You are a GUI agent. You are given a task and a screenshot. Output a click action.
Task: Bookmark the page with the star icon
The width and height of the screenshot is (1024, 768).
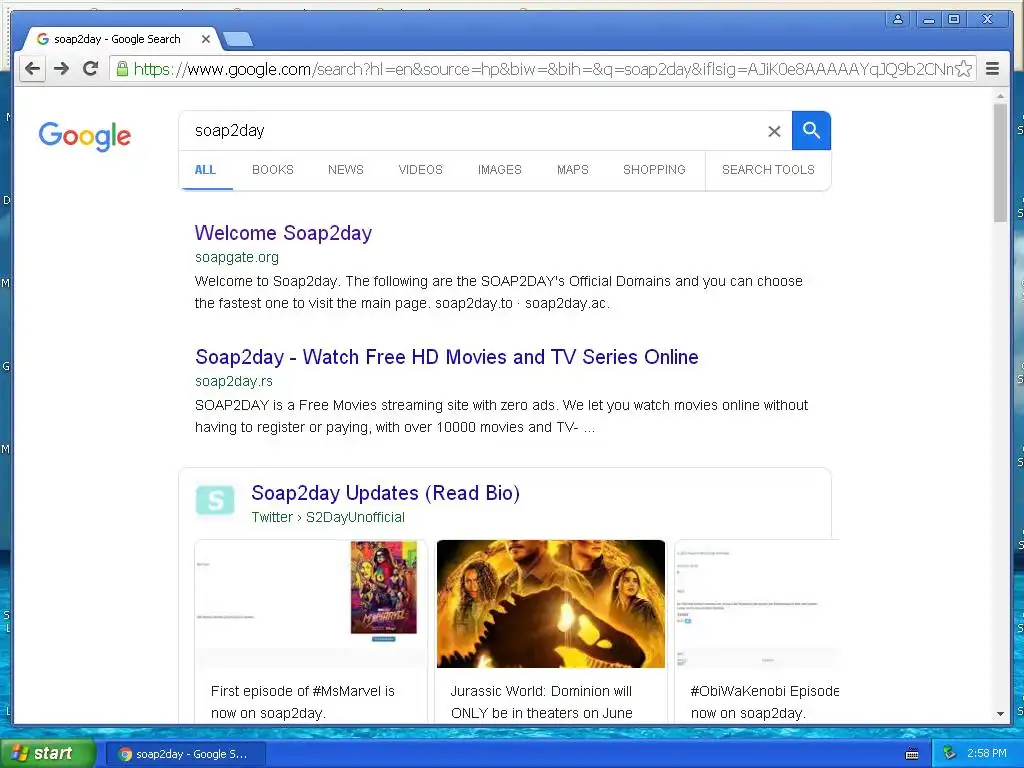[x=963, y=69]
